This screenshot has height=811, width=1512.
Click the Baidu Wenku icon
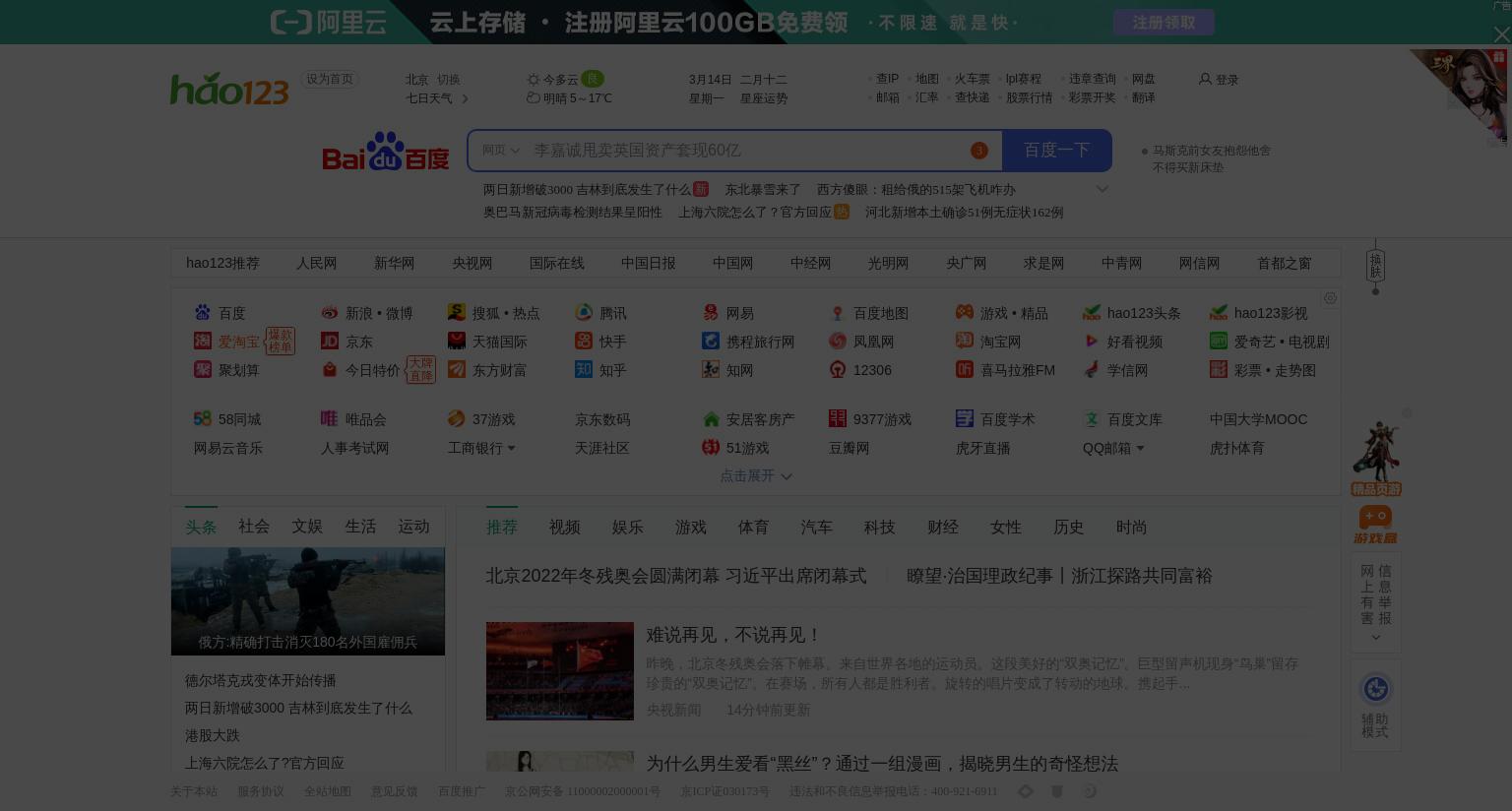pos(1092,418)
